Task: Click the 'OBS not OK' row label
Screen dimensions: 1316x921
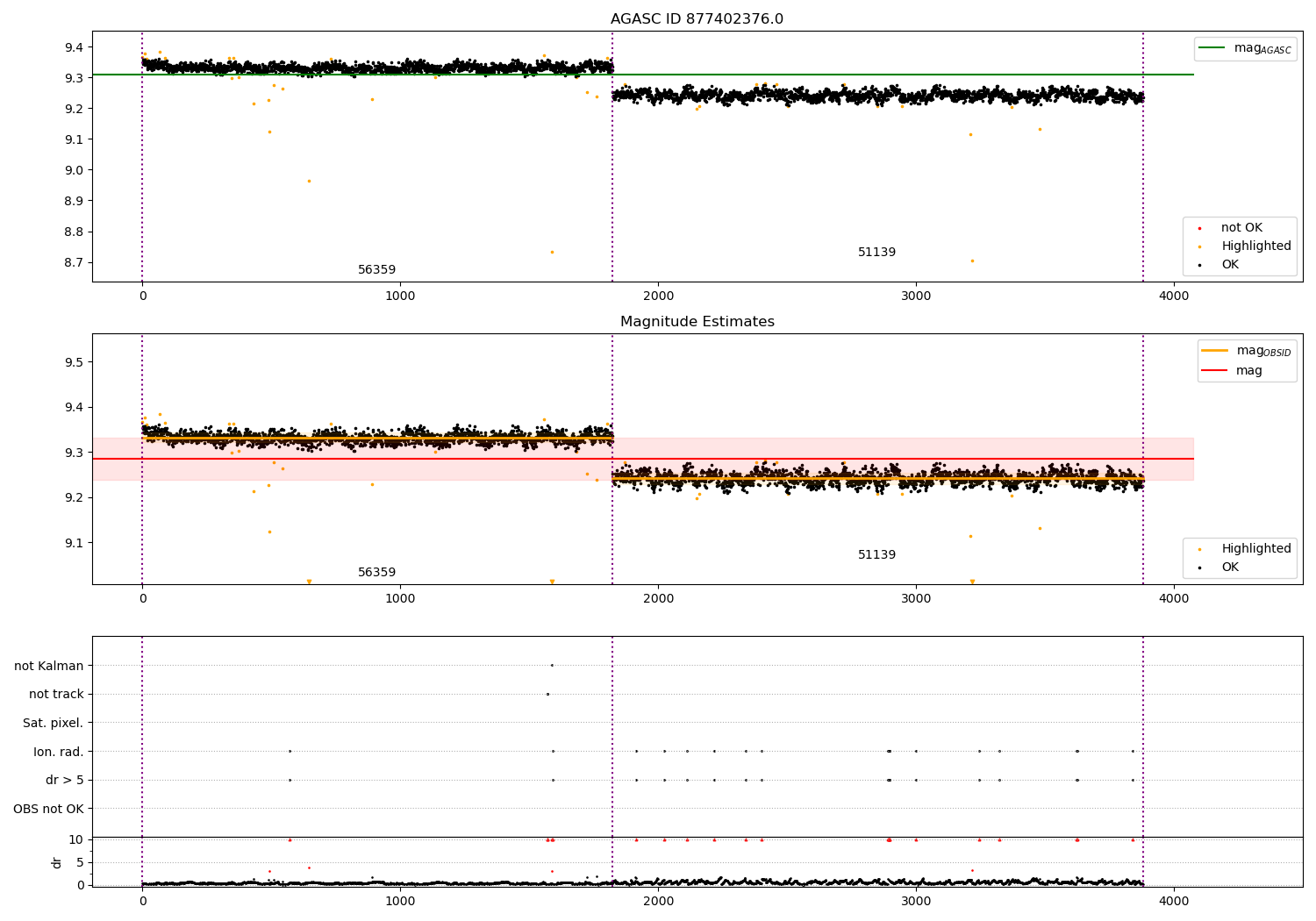Action: (49, 809)
